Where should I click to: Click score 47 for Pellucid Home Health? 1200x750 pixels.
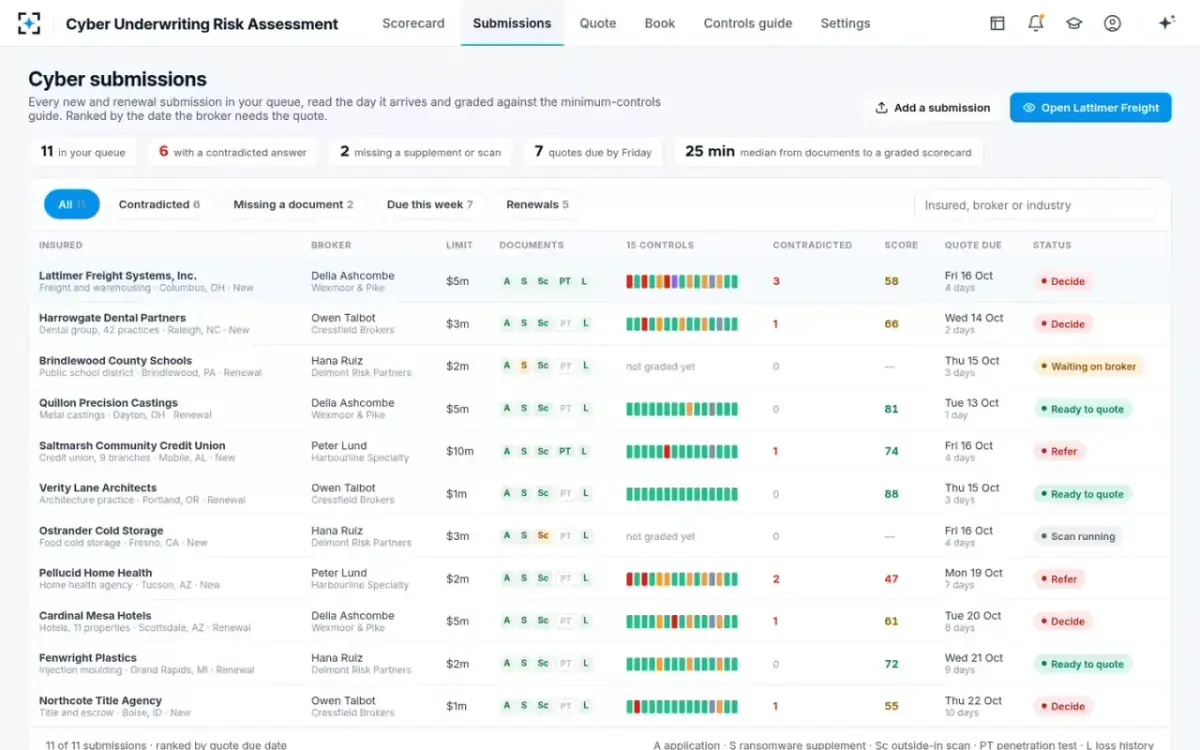pos(891,579)
